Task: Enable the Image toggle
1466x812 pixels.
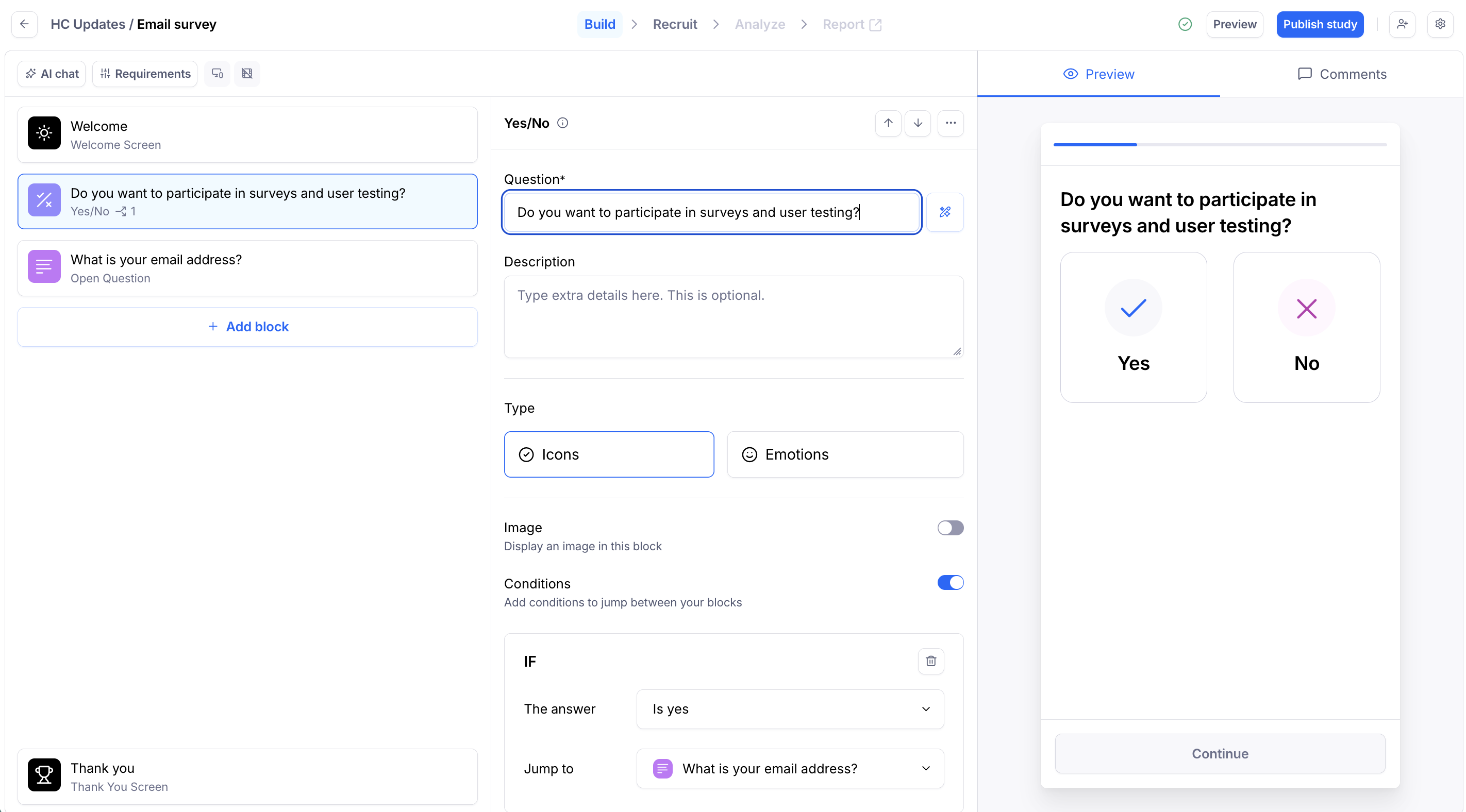Action: click(951, 528)
